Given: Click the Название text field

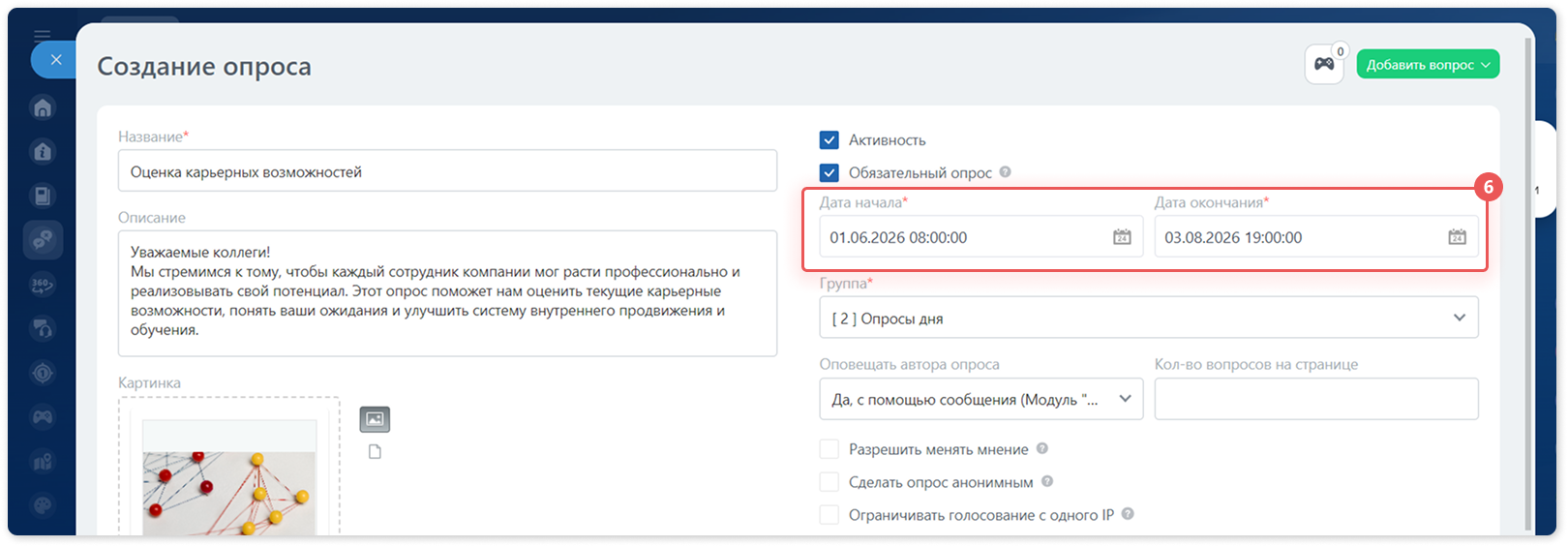Looking at the screenshot, I should click(x=447, y=171).
